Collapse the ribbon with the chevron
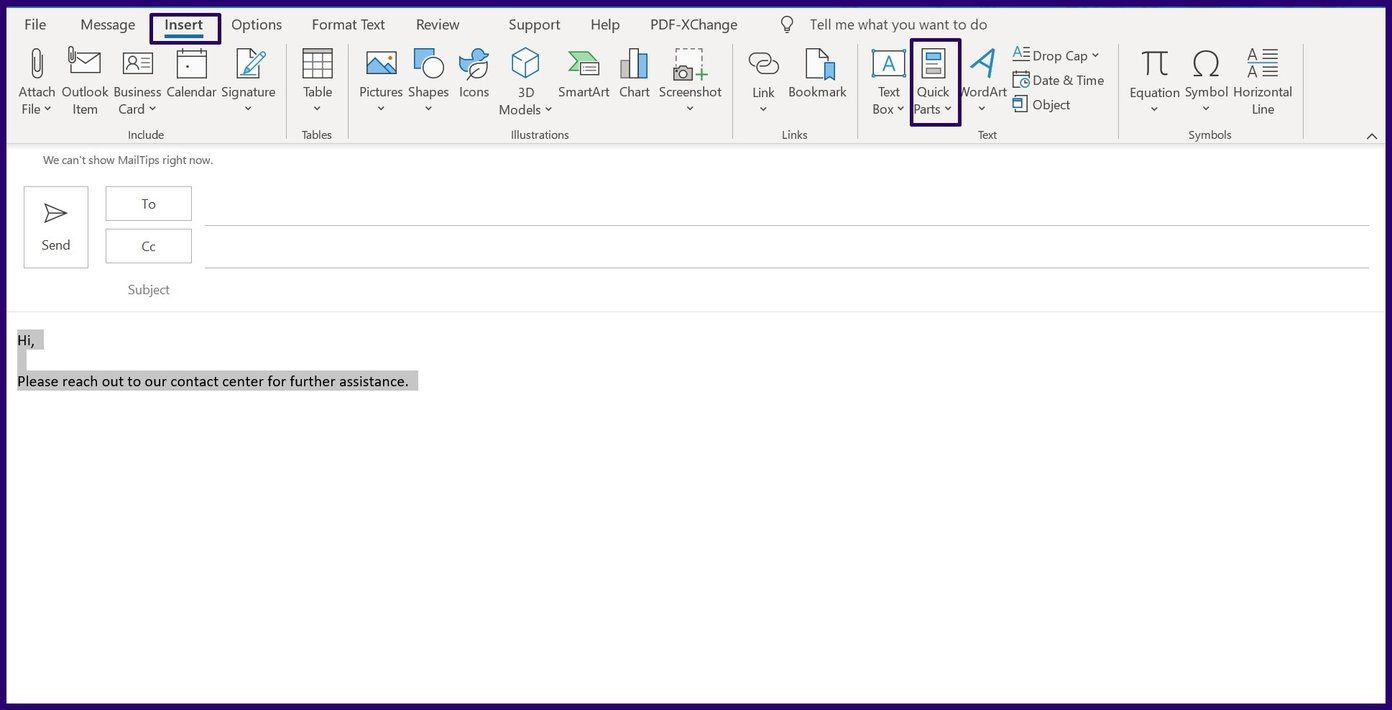 [1372, 135]
